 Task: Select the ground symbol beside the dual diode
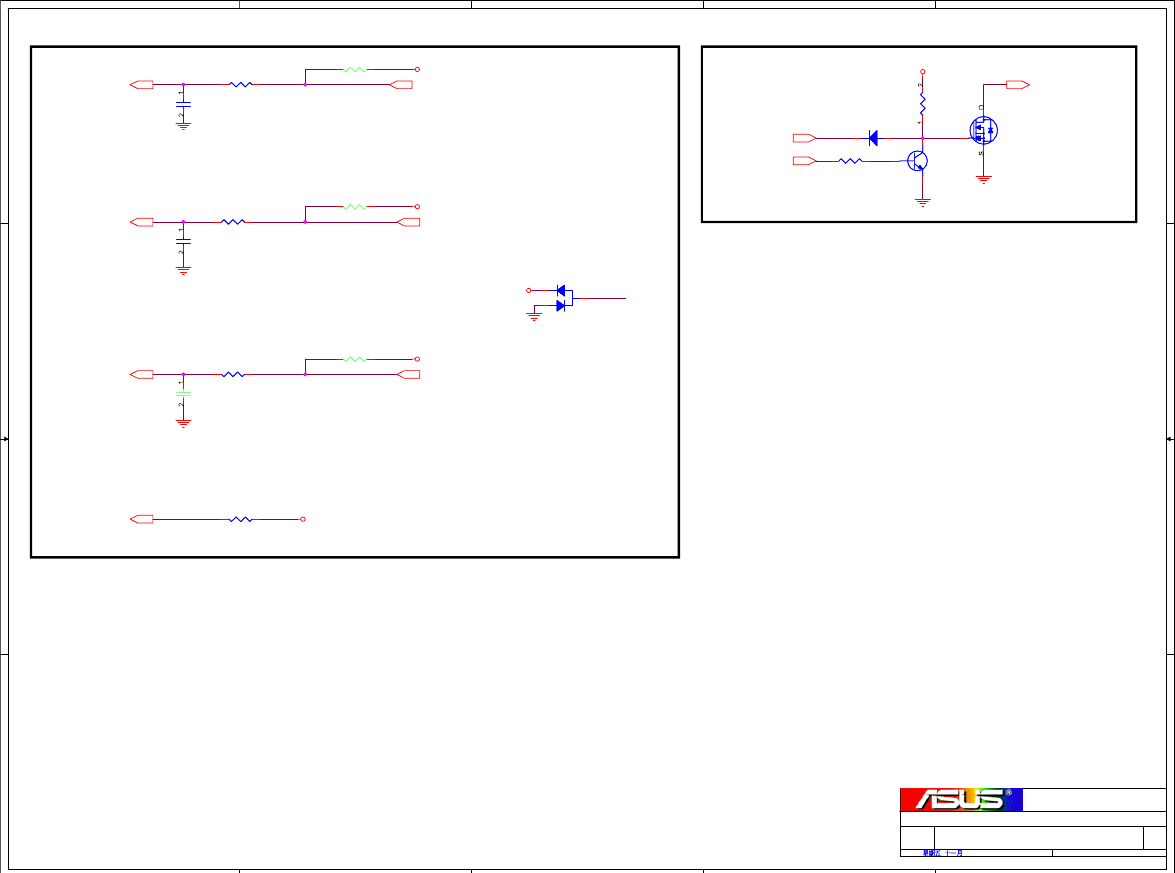pyautogui.click(x=534, y=317)
